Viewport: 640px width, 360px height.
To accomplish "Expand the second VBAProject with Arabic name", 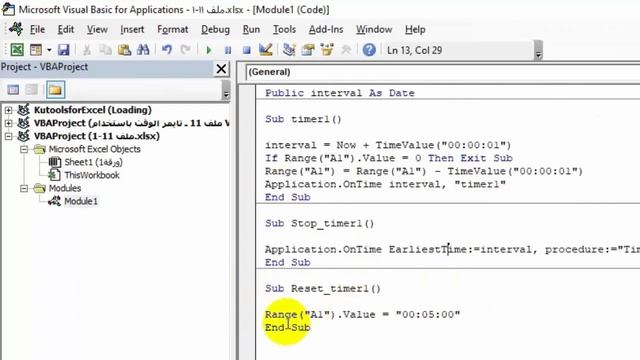I will (x=8, y=123).
